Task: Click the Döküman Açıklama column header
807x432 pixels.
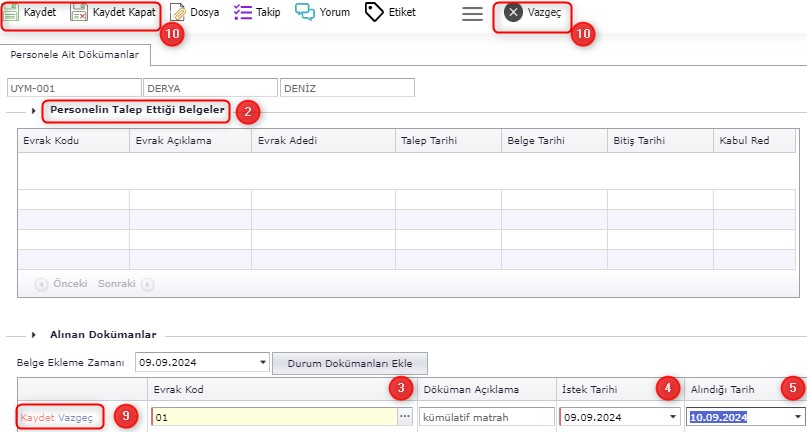Action: pos(487,389)
